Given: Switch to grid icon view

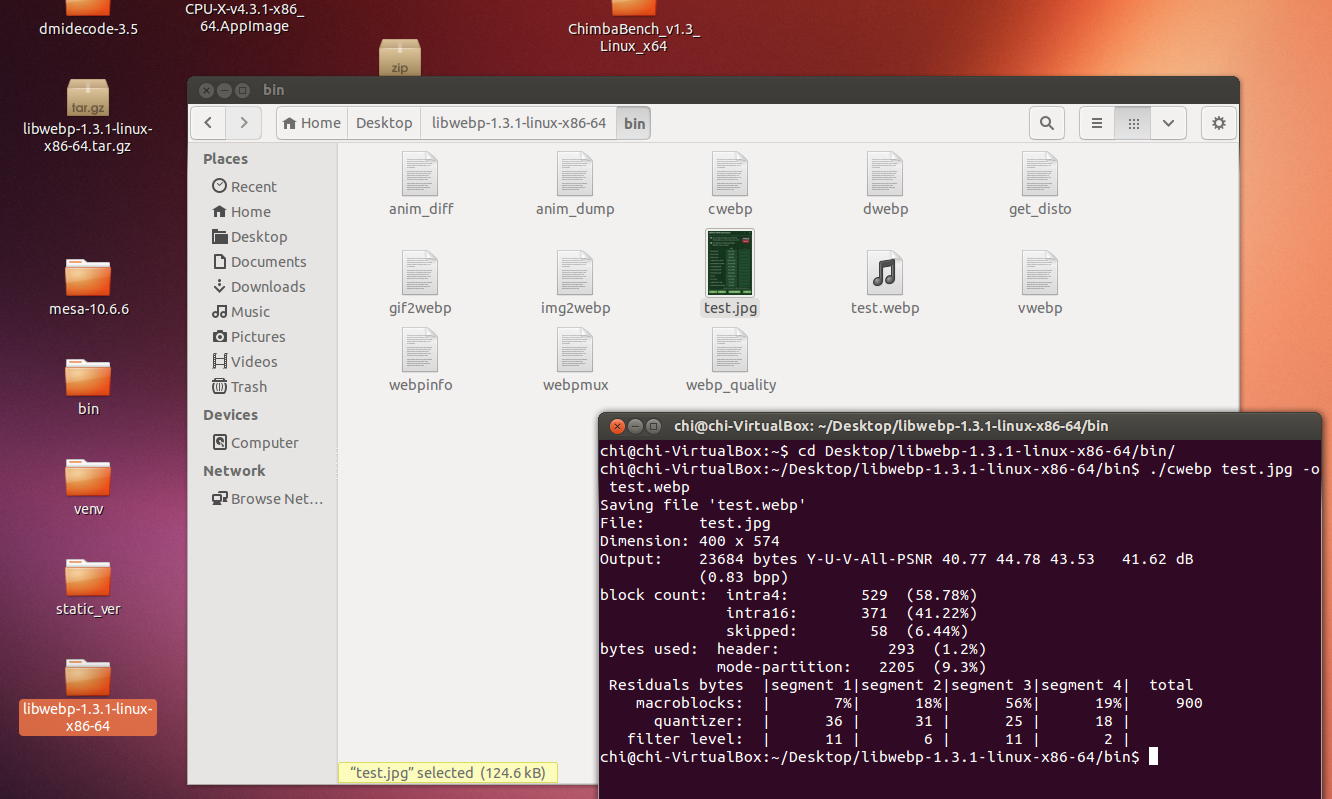Looking at the screenshot, I should coord(1133,123).
